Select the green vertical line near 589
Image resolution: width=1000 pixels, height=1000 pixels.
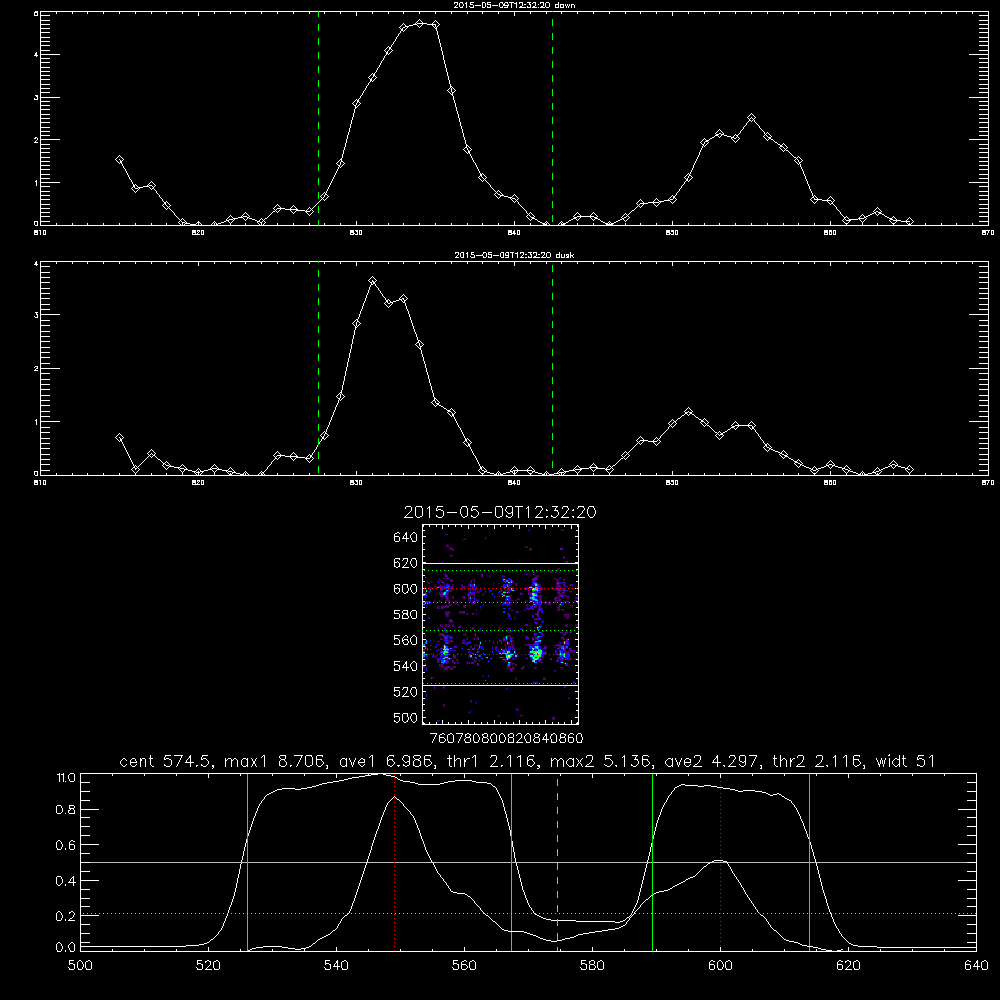(652, 862)
